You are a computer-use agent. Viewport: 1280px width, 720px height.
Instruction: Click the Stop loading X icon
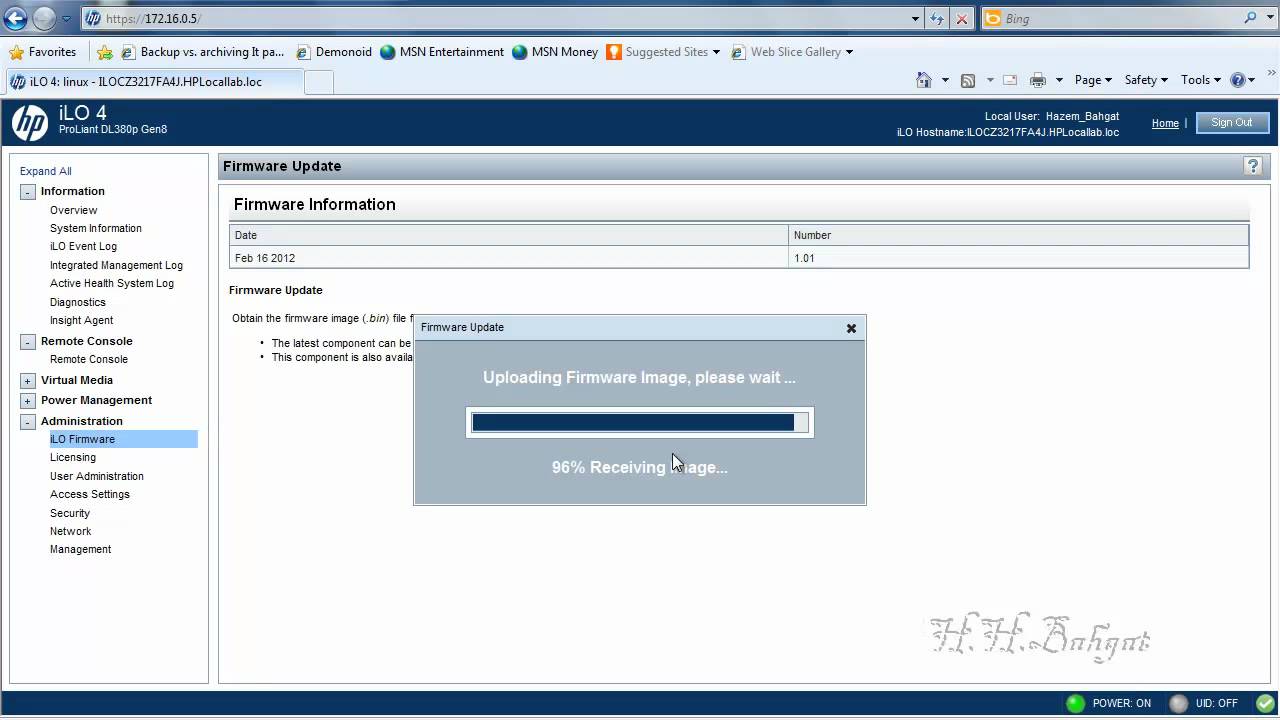click(961, 18)
